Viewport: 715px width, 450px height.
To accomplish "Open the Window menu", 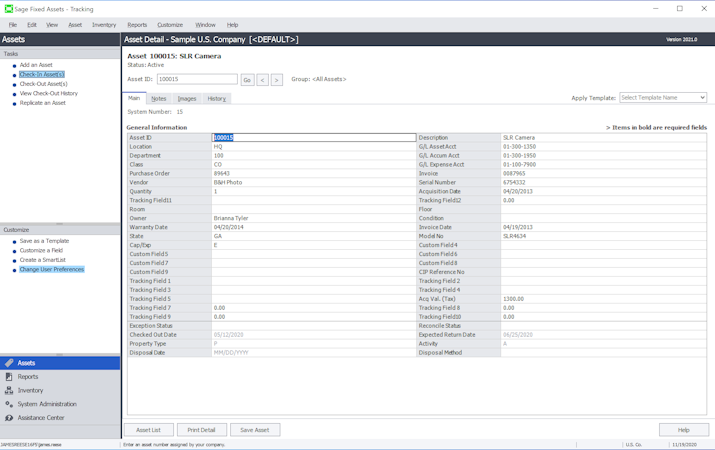I will pyautogui.click(x=205, y=25).
